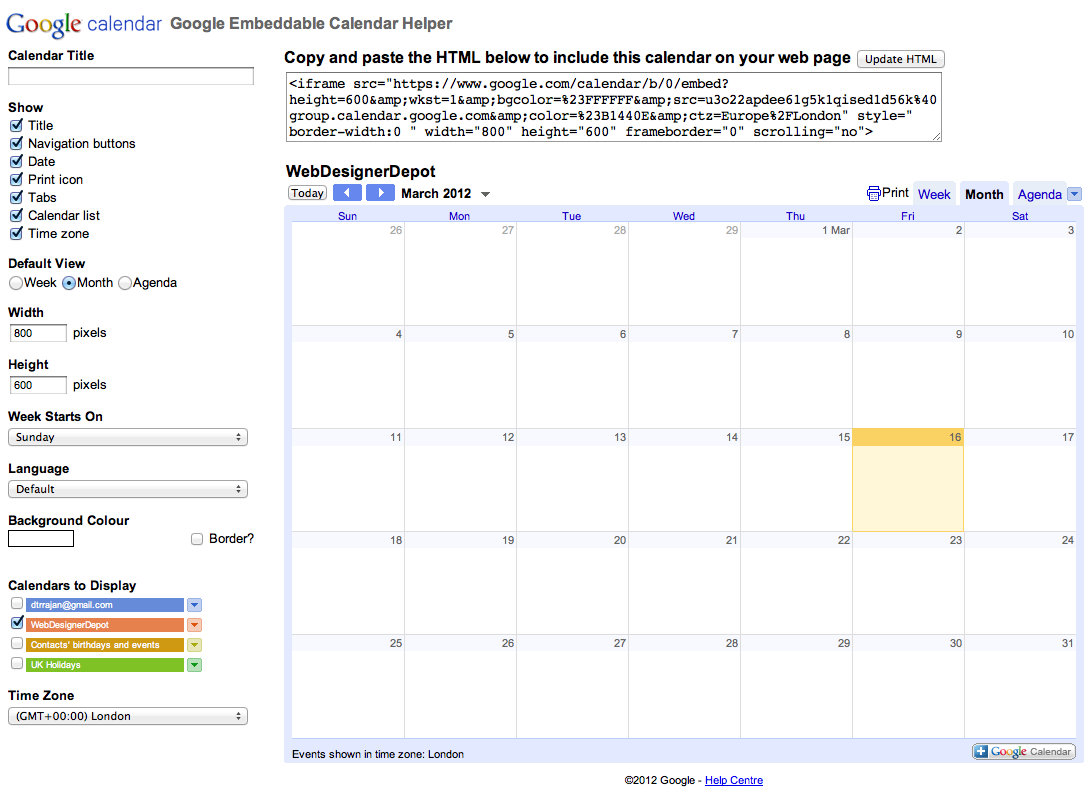Screen dimensions: 1091x800
Task: Enable the Border checkbox
Action: tap(197, 539)
